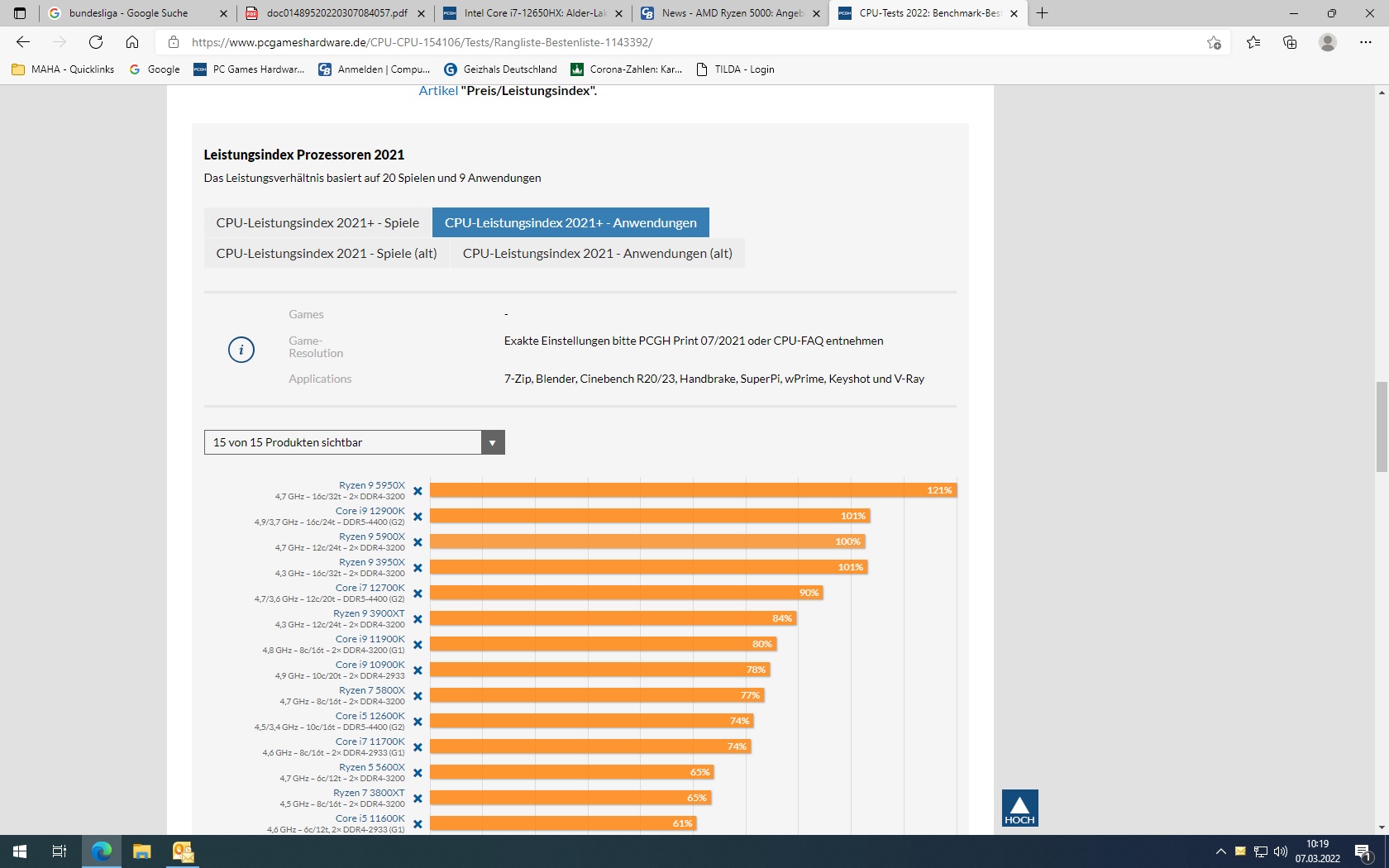Image resolution: width=1389 pixels, height=868 pixels.
Task: Remove Ryzen 9 3900XT from chart
Action: [418, 619]
